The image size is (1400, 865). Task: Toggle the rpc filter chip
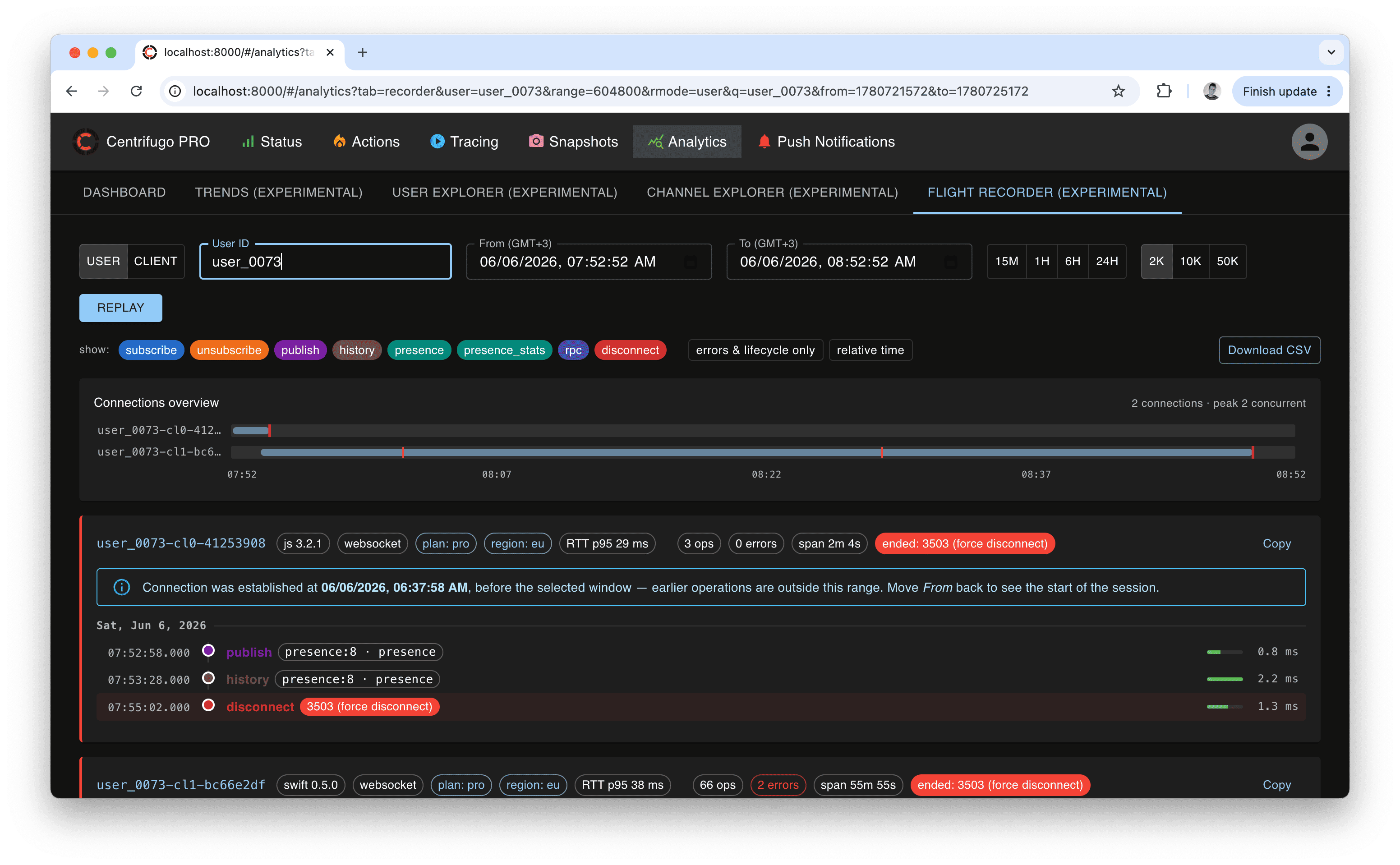(573, 350)
